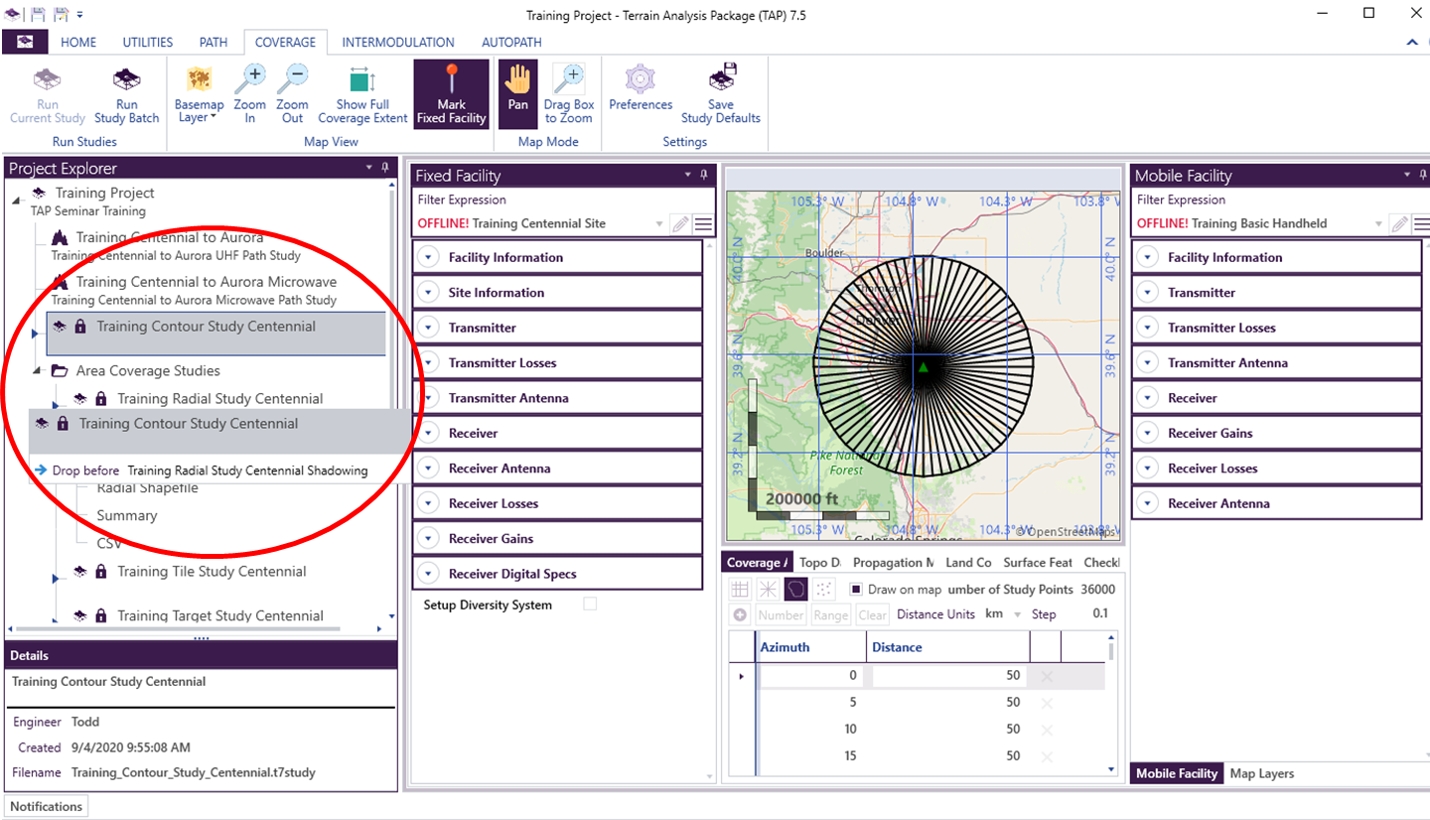1430x820 pixels.
Task: Open the Notifications button at bottom
Action: point(47,806)
